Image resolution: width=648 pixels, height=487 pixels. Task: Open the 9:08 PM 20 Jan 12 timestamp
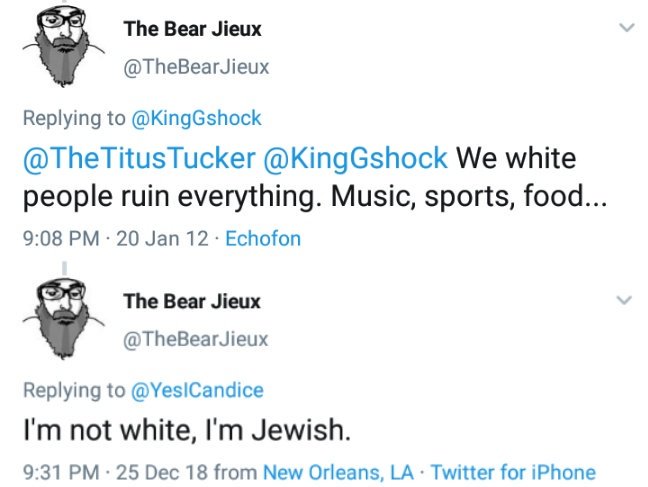(x=112, y=238)
